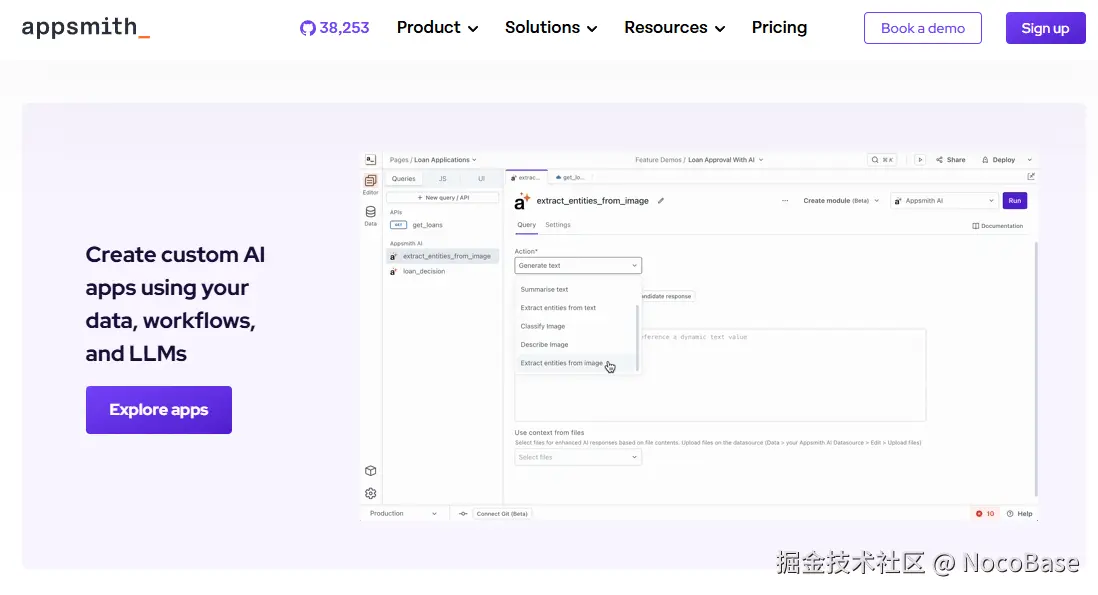
Task: Click the Share button
Action: tap(950, 160)
